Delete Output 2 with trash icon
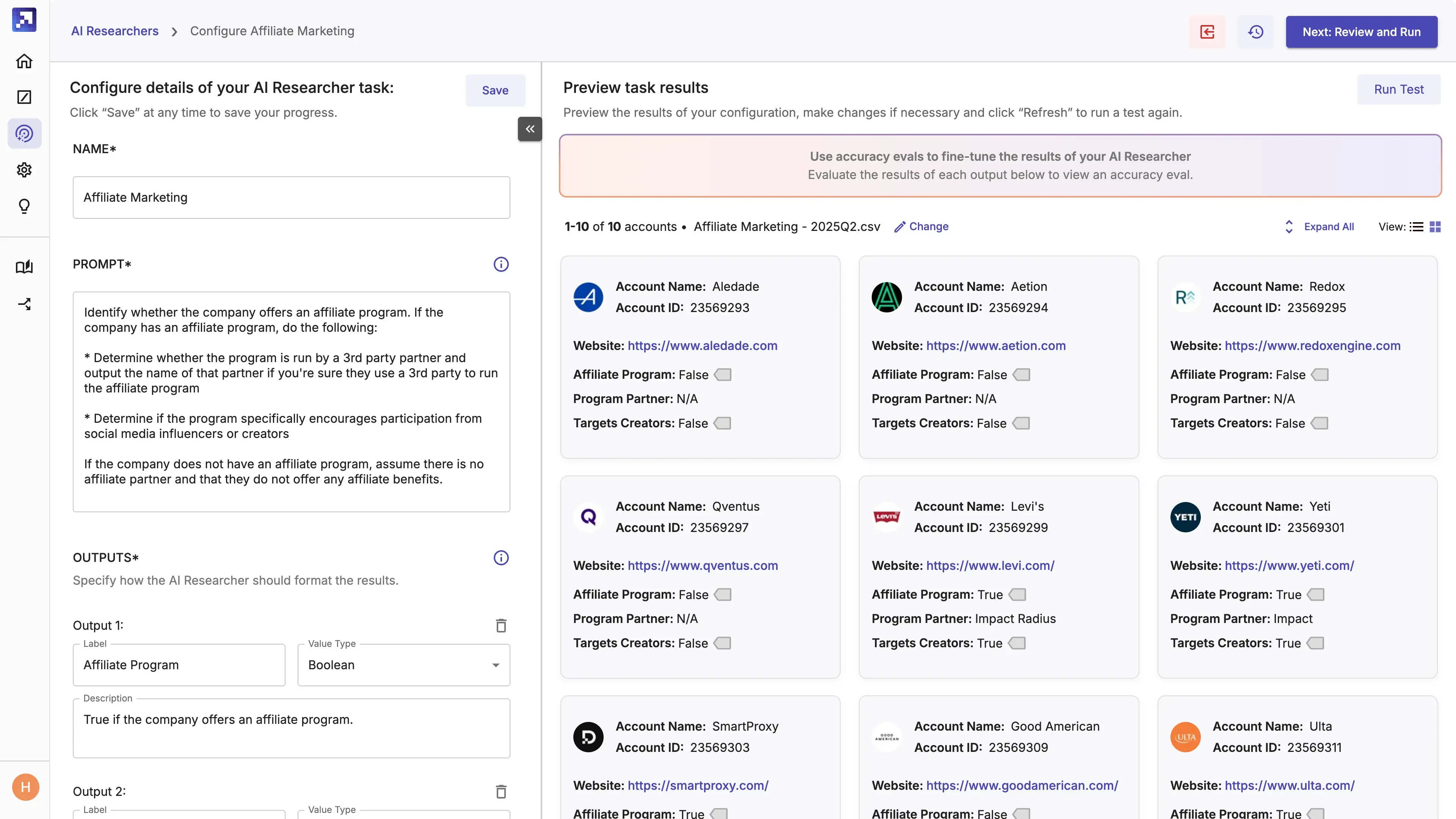1456x819 pixels. point(501,791)
